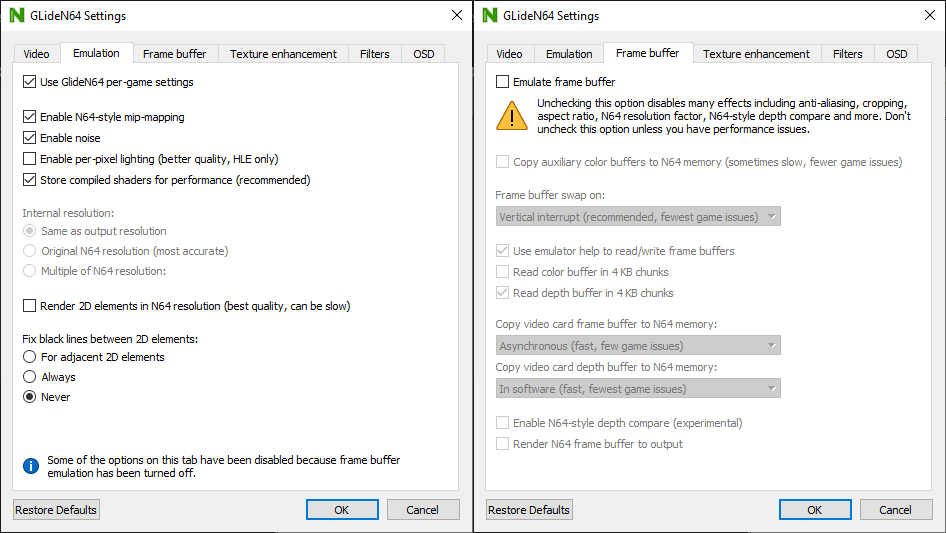Screen dimensions: 946x533
Task: Open the Frame buffer swap on dropdown
Action: coord(638,217)
